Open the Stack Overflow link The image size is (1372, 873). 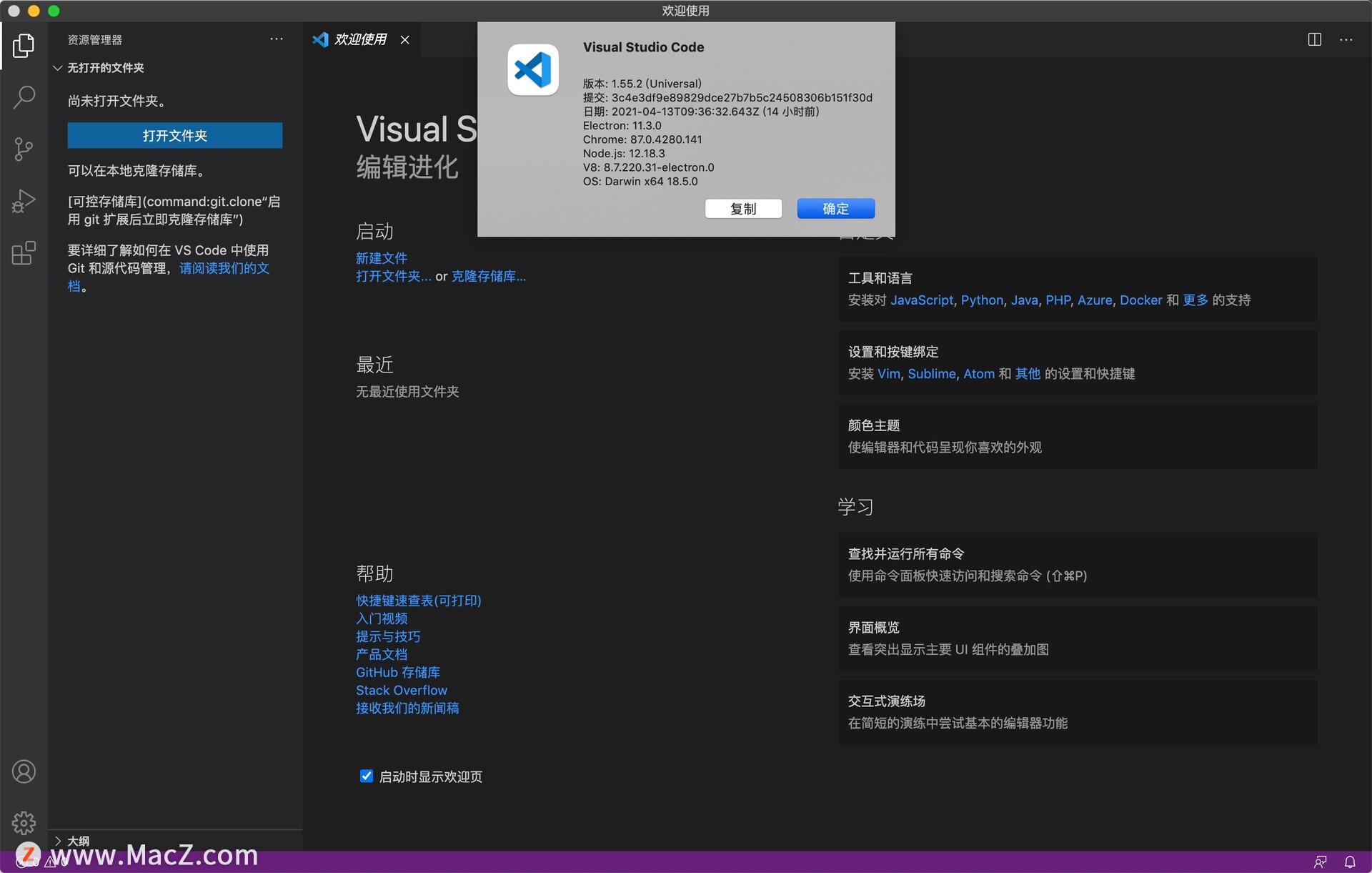[402, 690]
